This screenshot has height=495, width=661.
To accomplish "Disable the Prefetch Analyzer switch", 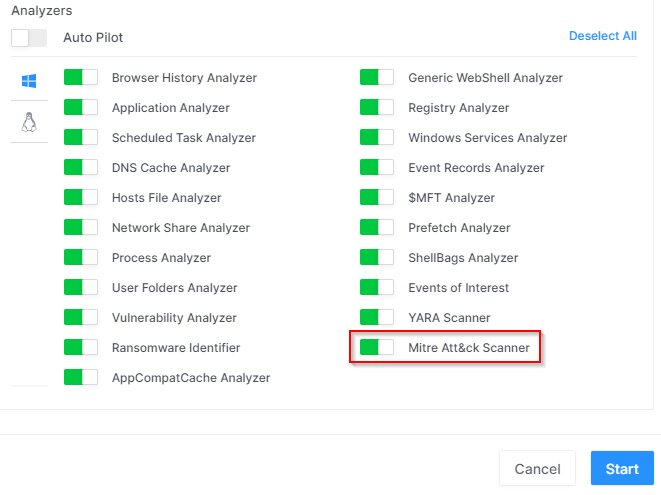I will [x=377, y=227].
